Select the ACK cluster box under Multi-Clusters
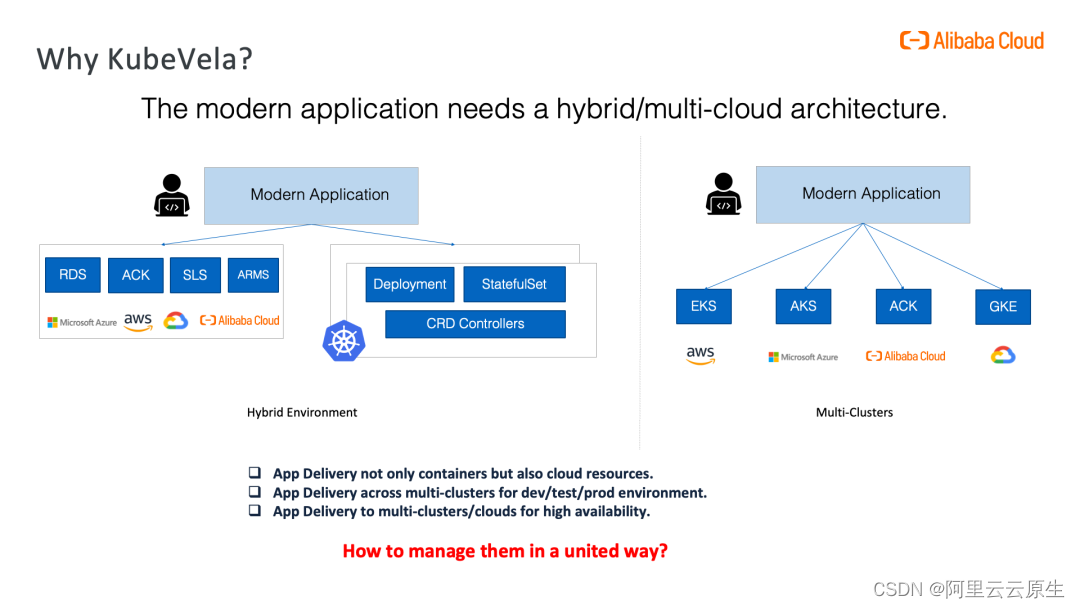Viewport: 1080px width, 608px height. 903,306
